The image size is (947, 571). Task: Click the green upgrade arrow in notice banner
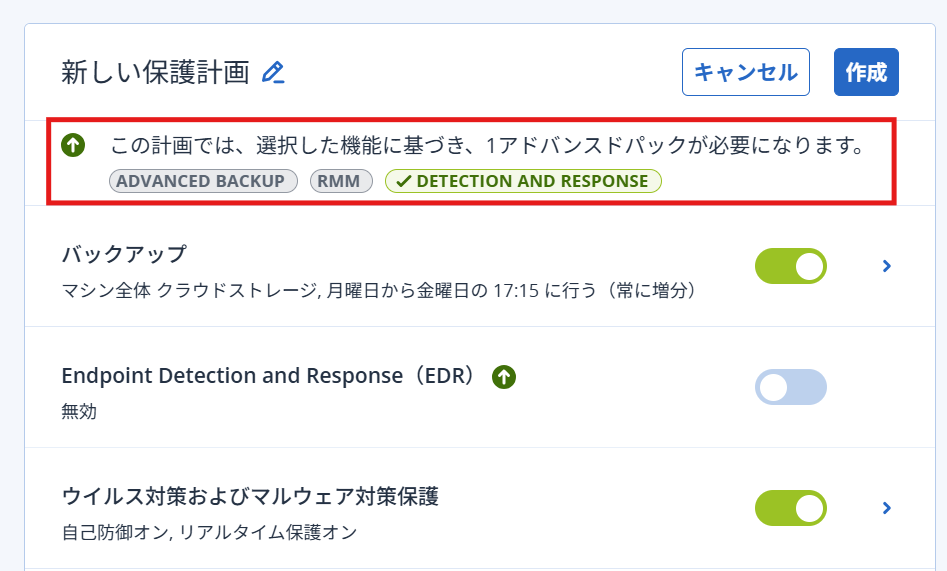pos(72,146)
